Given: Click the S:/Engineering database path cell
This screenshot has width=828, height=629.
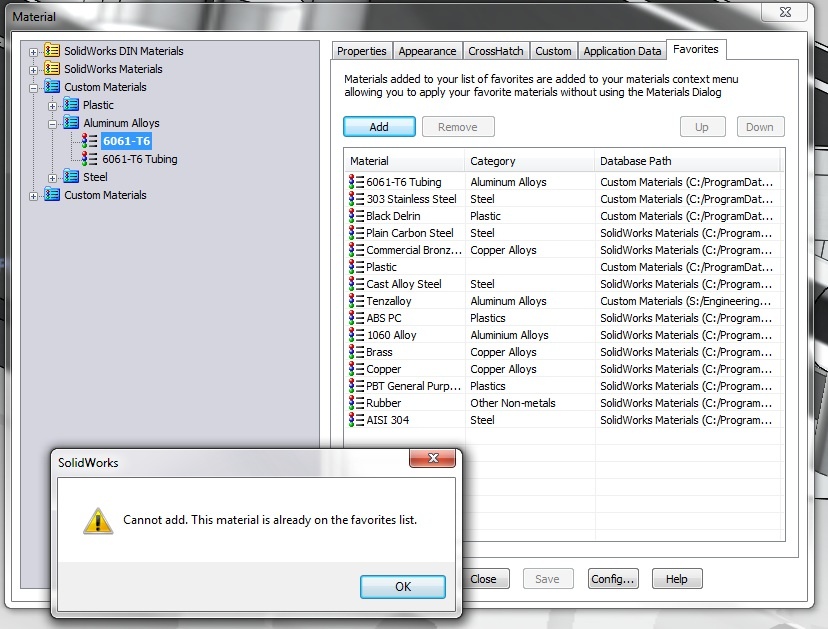Looking at the screenshot, I should 685,301.
